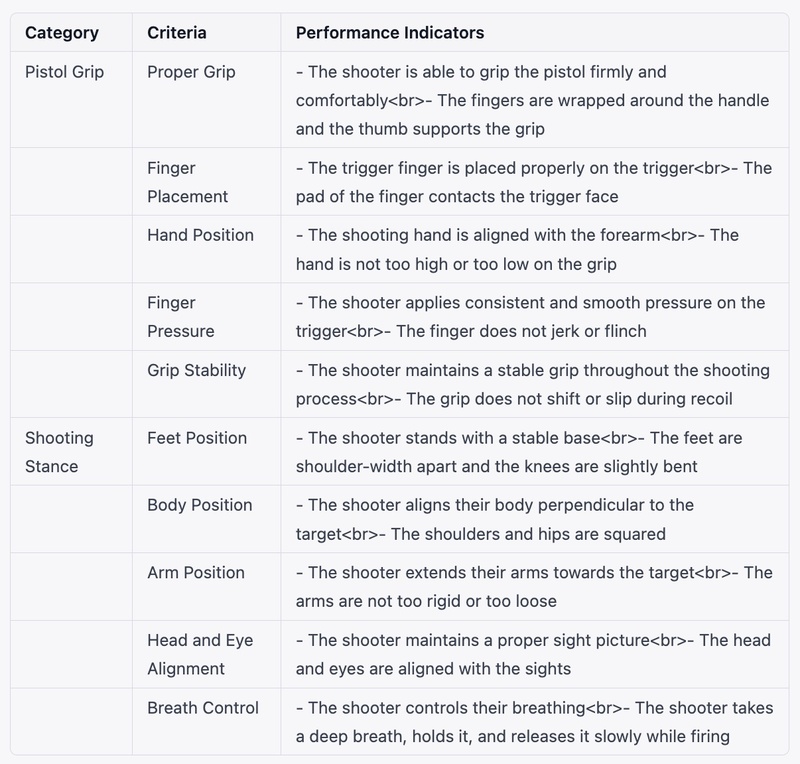
Task: Select the Grip Stability criteria cell
Action: pyautogui.click(x=196, y=370)
